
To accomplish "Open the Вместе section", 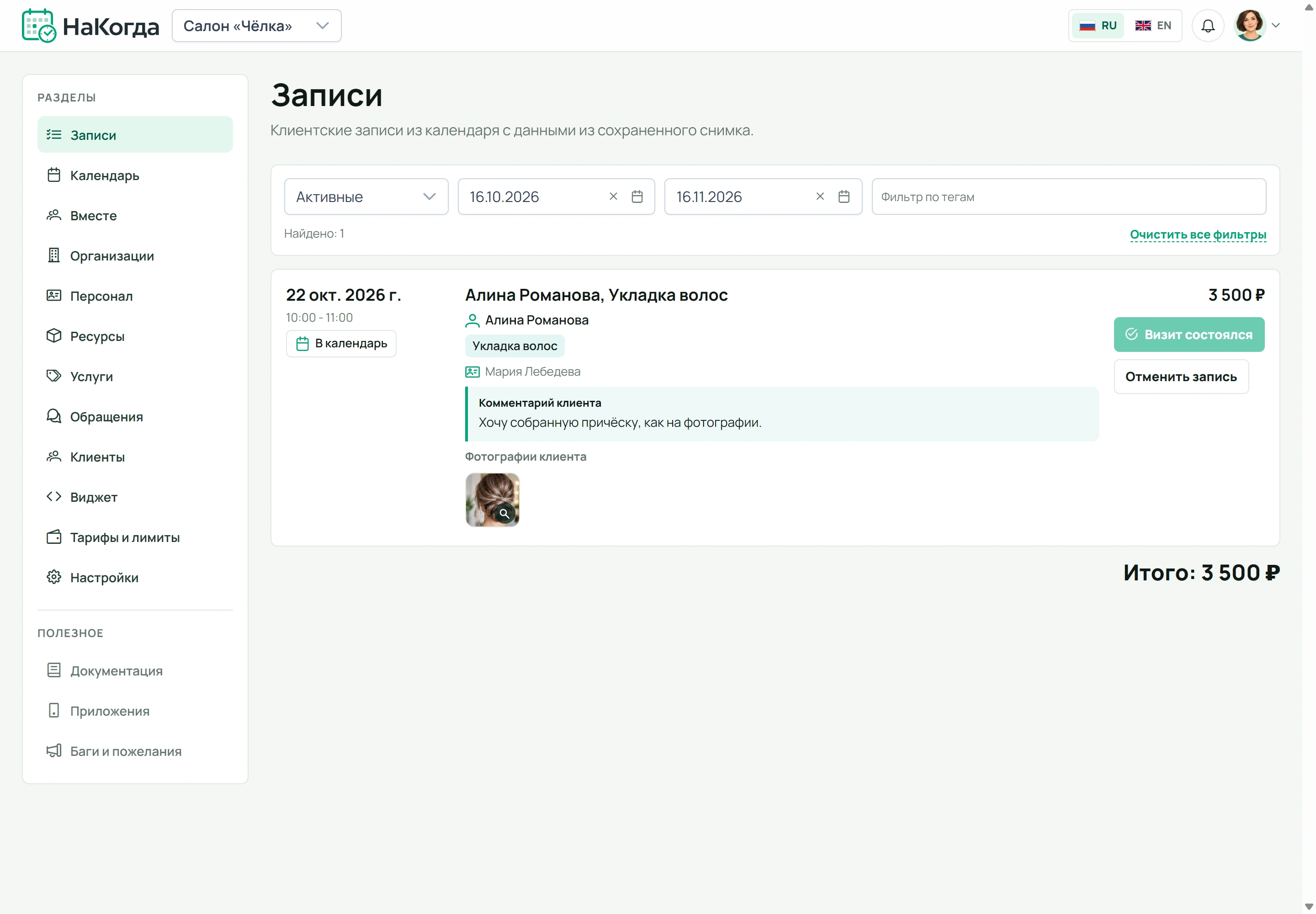I will pyautogui.click(x=135, y=215).
